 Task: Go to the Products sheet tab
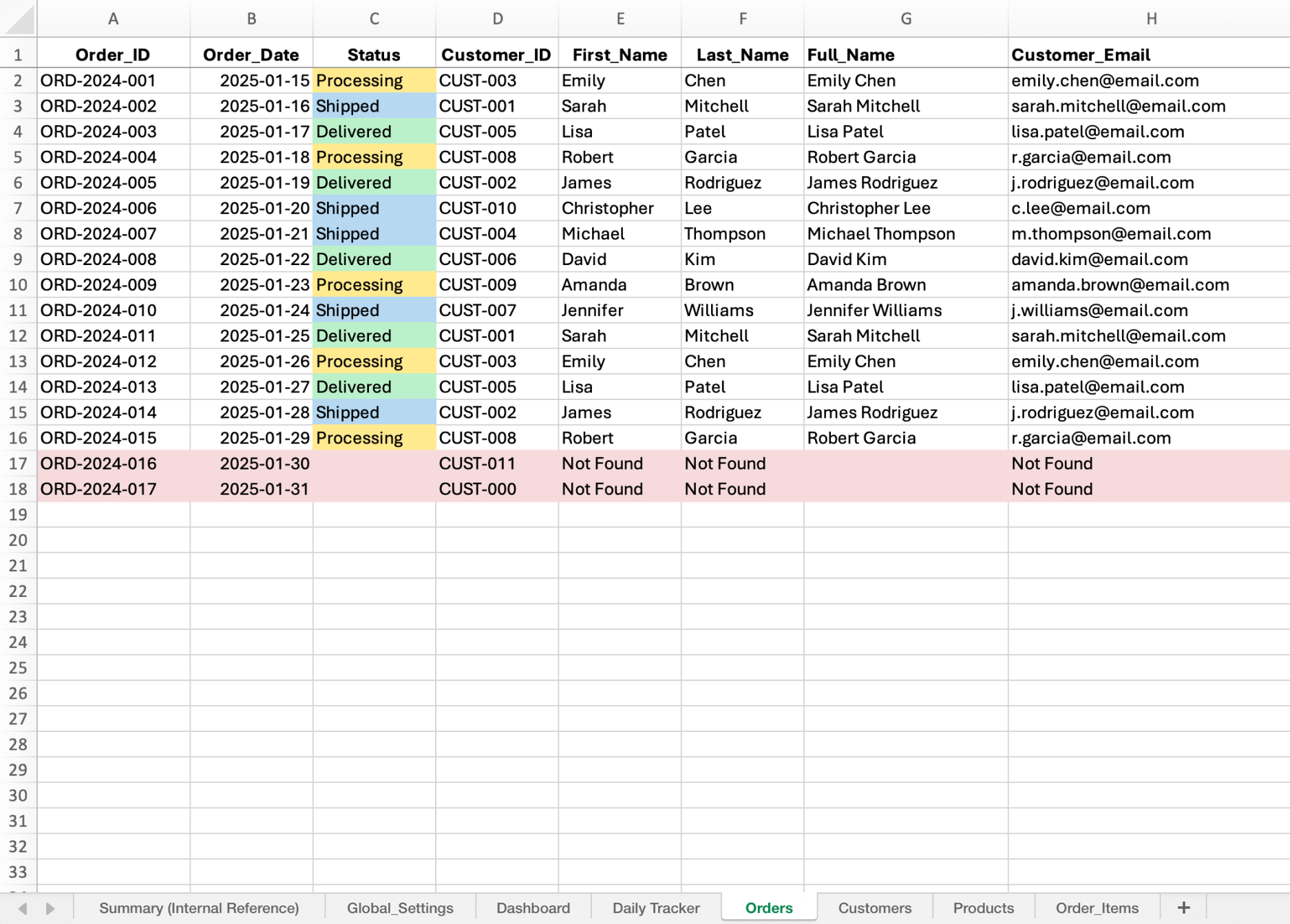coord(983,908)
